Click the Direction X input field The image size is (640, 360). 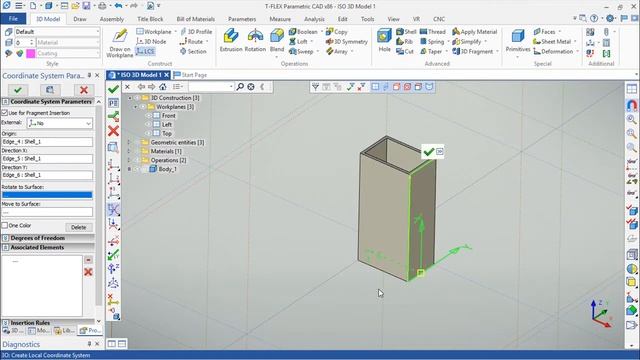coord(47,159)
